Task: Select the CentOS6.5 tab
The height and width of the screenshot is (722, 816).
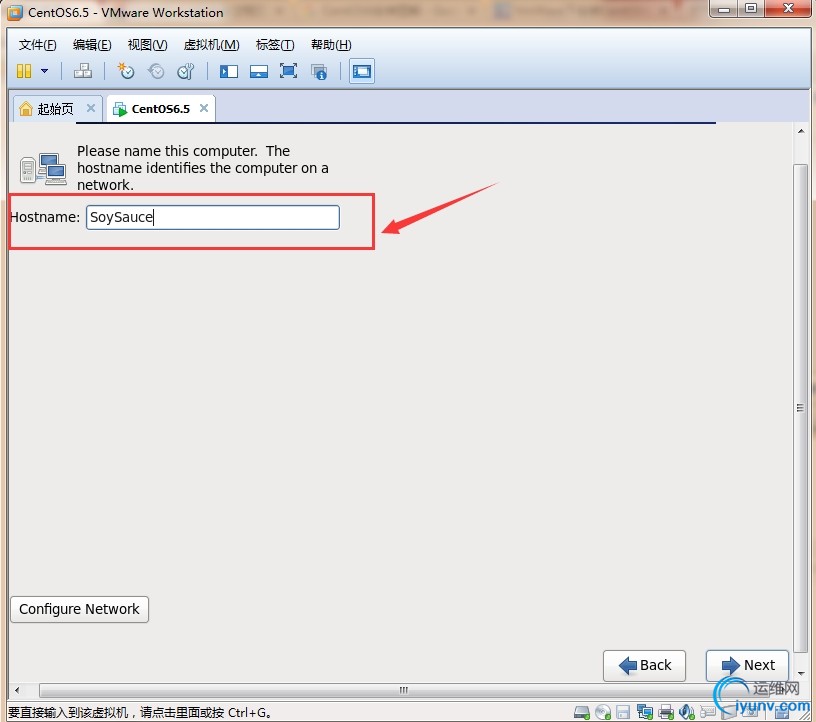Action: click(161, 109)
